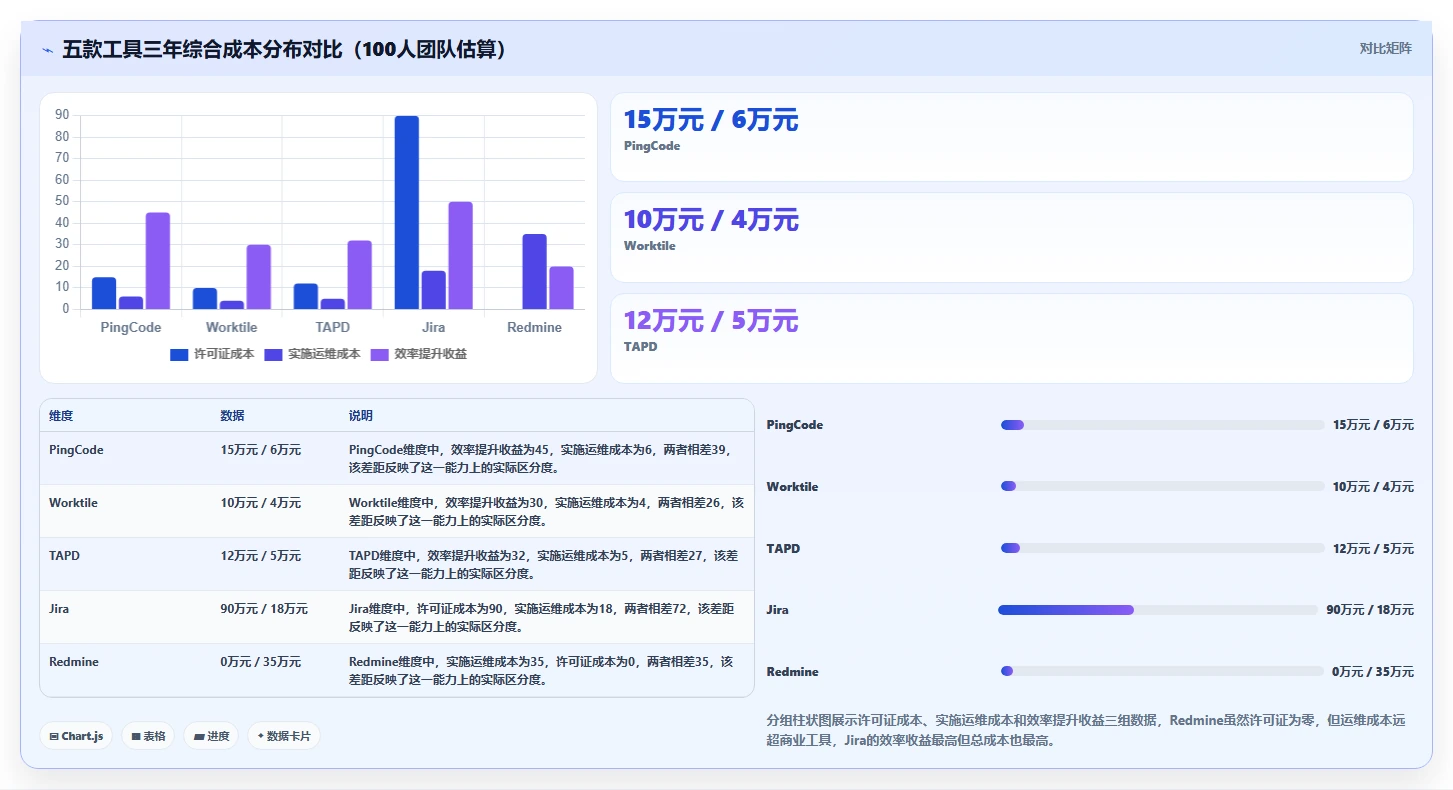The image size is (1453, 790).
Task: Click the 说明 column header
Action: pyautogui.click(x=360, y=416)
